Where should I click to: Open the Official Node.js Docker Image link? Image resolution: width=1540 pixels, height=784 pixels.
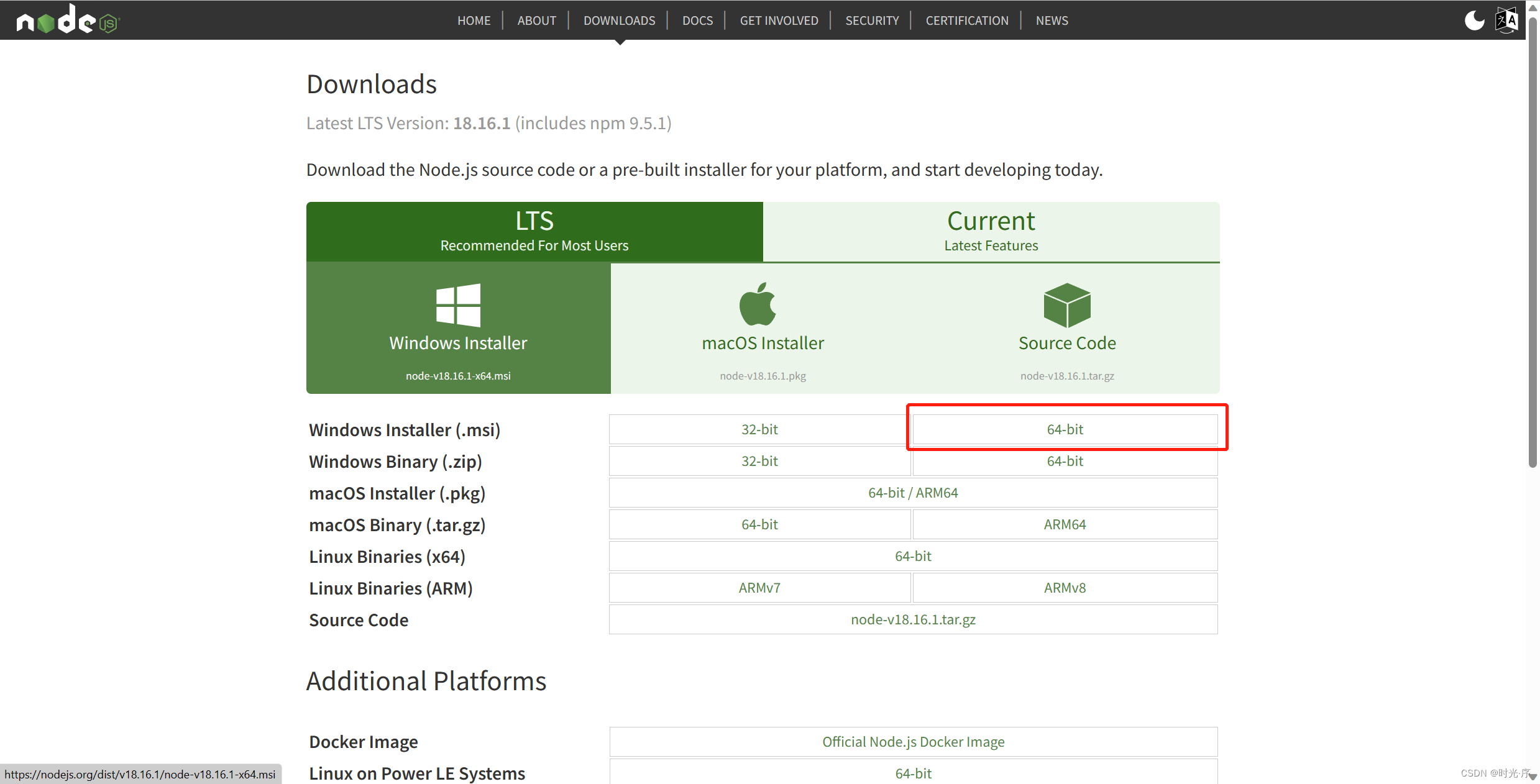(x=912, y=742)
